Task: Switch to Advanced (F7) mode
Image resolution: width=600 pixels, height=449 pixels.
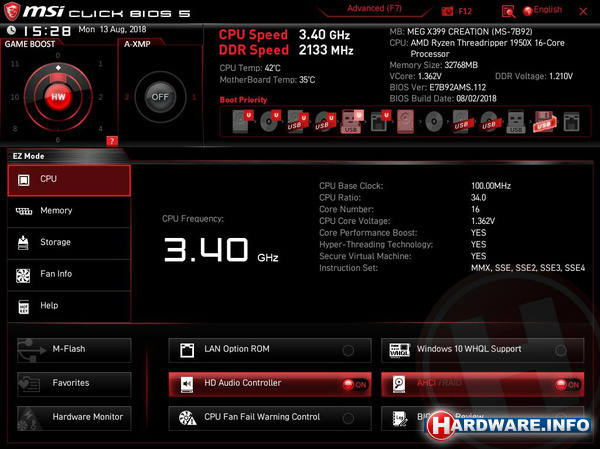Action: point(374,8)
